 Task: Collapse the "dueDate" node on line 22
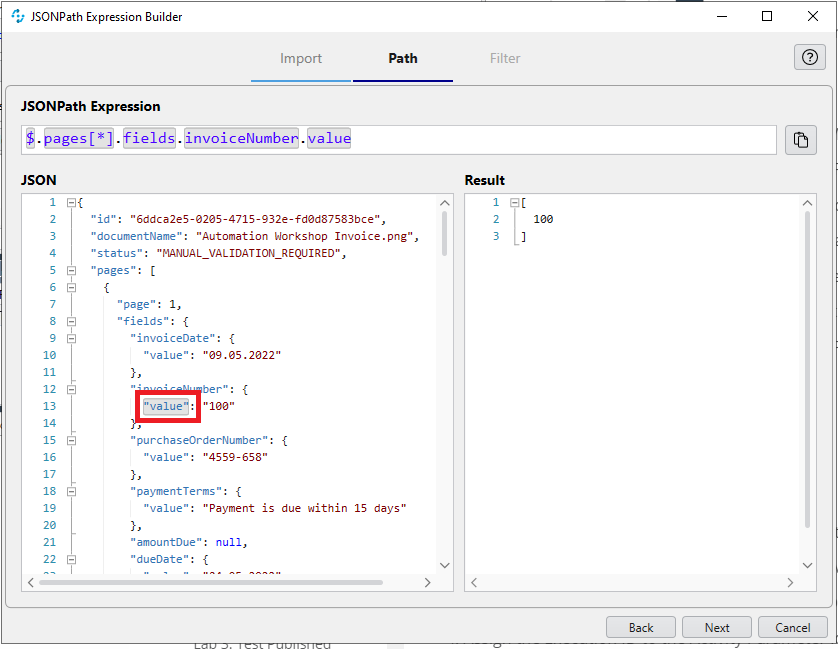[71, 560]
